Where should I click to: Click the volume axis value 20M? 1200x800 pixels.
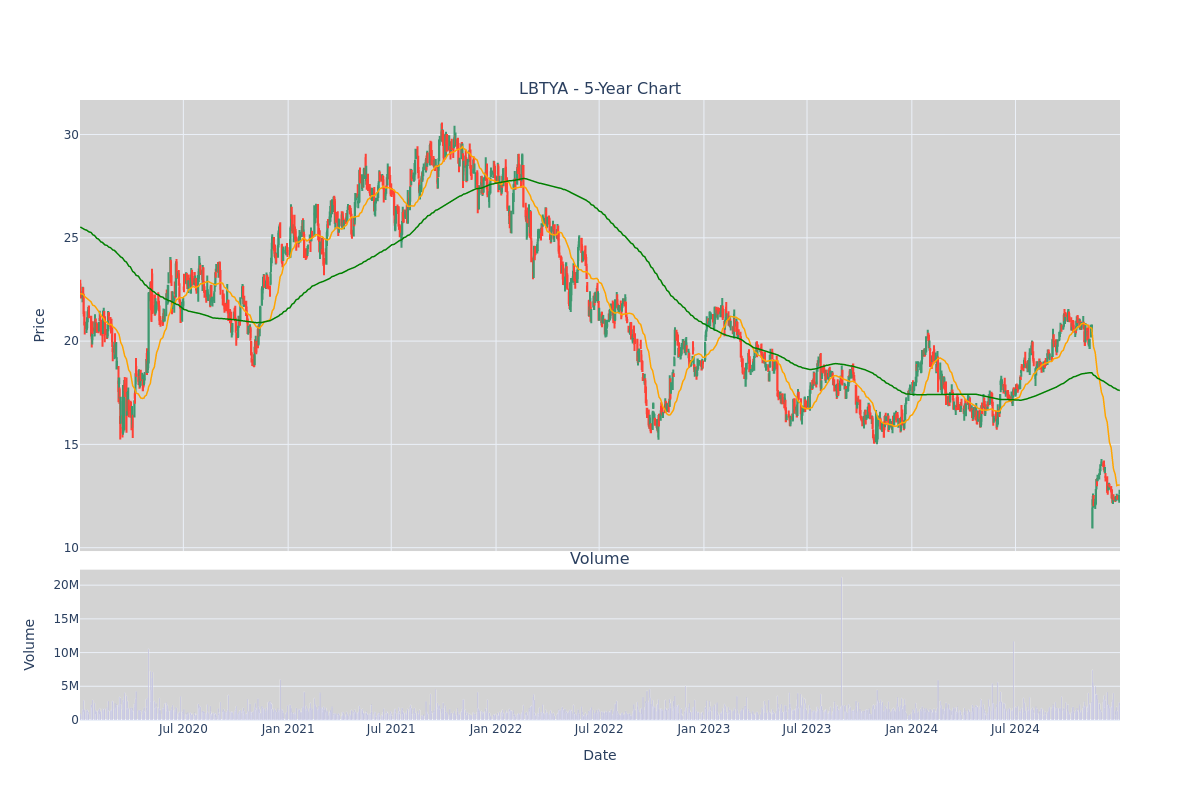(66, 585)
